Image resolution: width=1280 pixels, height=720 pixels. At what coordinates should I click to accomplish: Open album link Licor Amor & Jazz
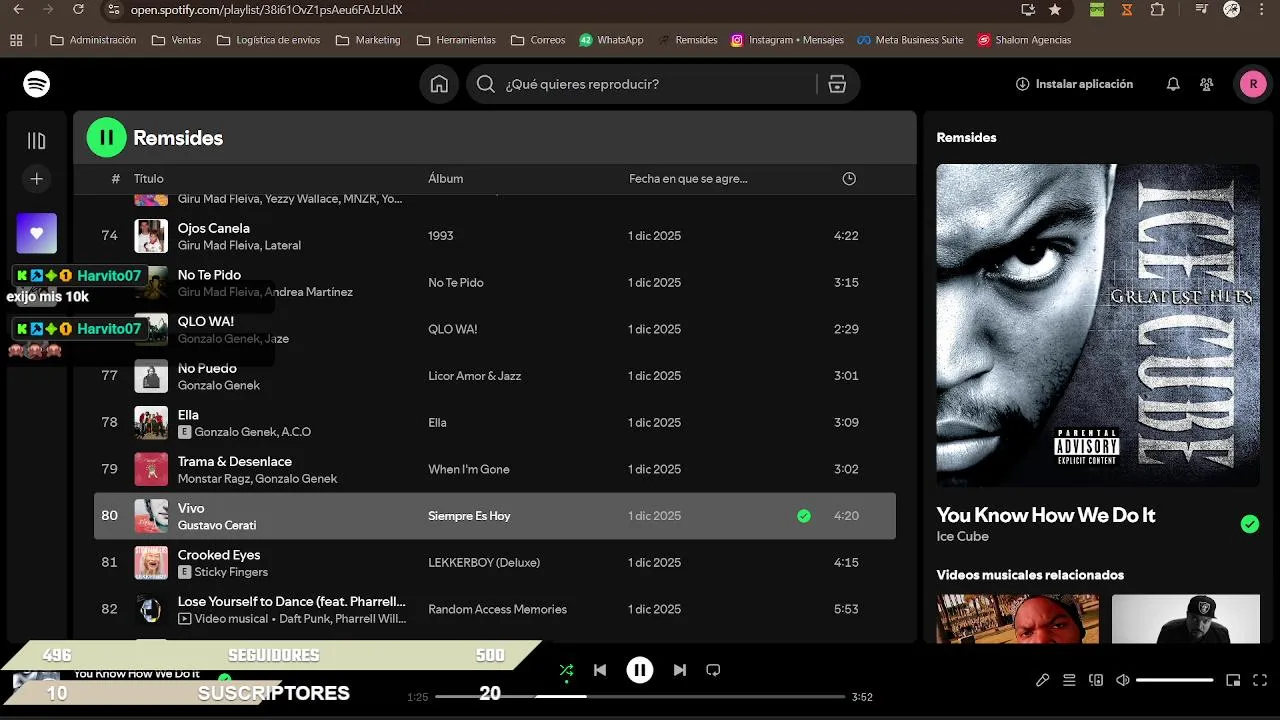(x=475, y=376)
